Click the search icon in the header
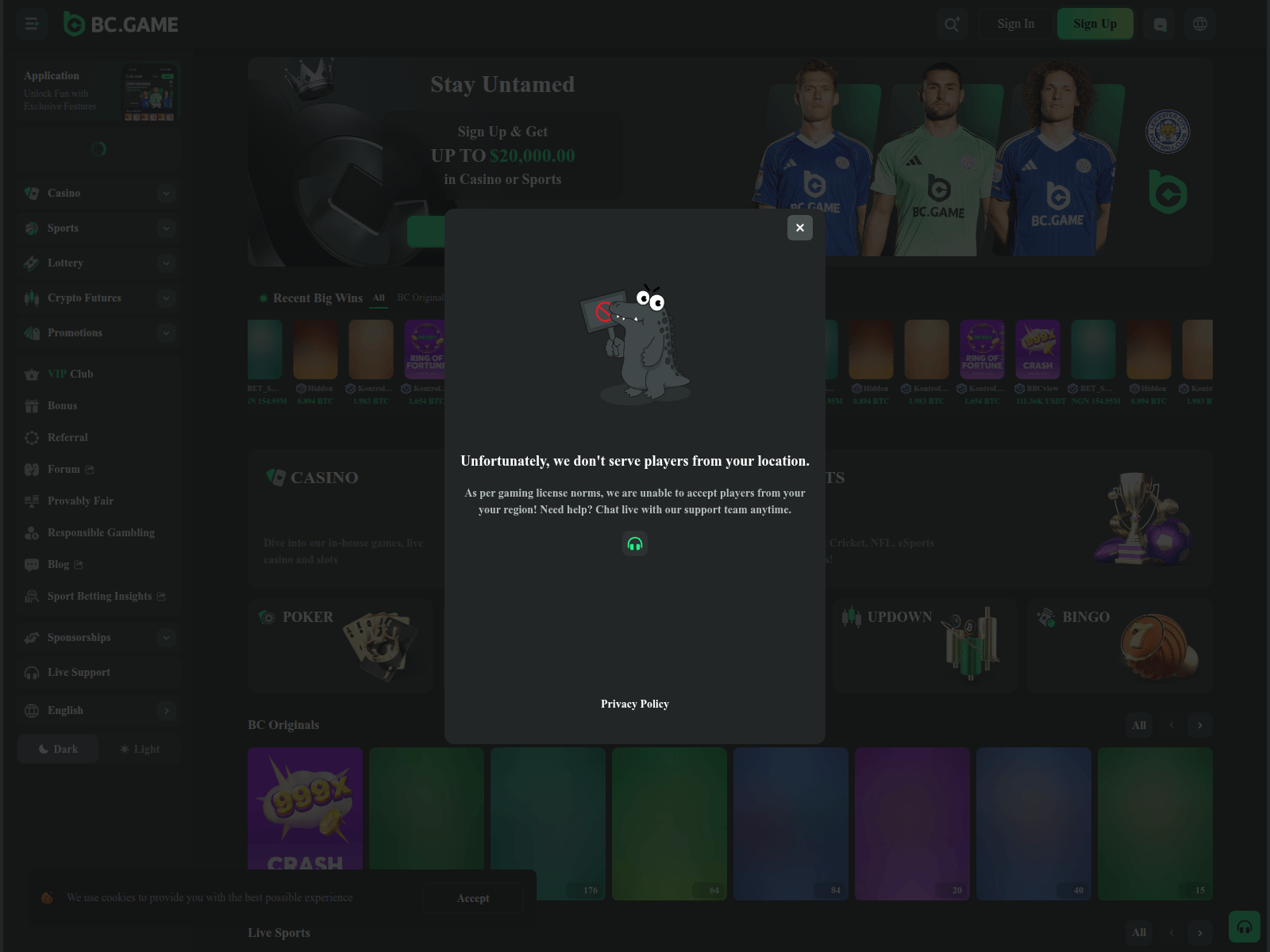Screen dimensions: 1270x952 pyautogui.click(x=952, y=24)
